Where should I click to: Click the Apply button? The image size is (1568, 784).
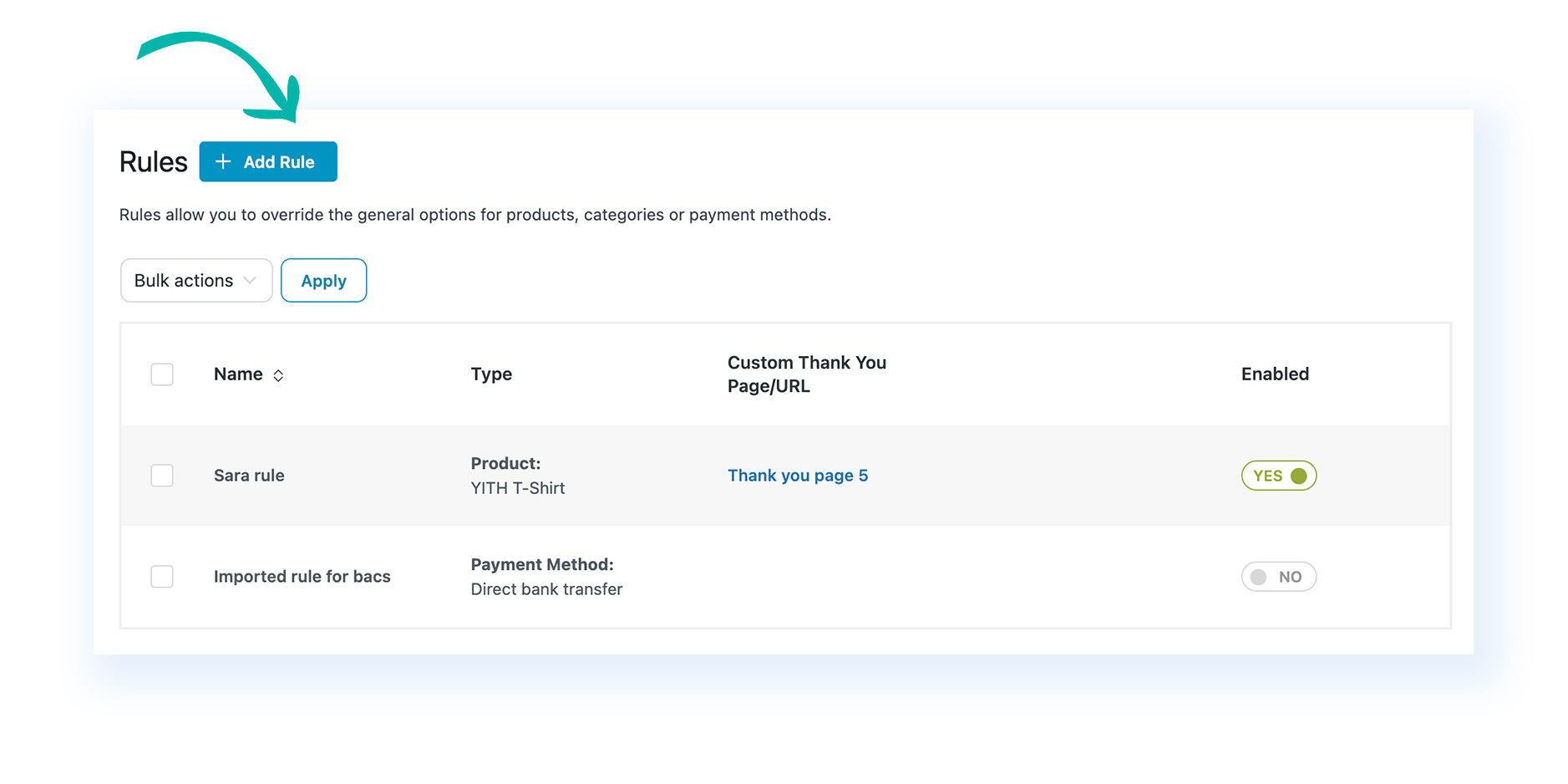click(x=323, y=280)
